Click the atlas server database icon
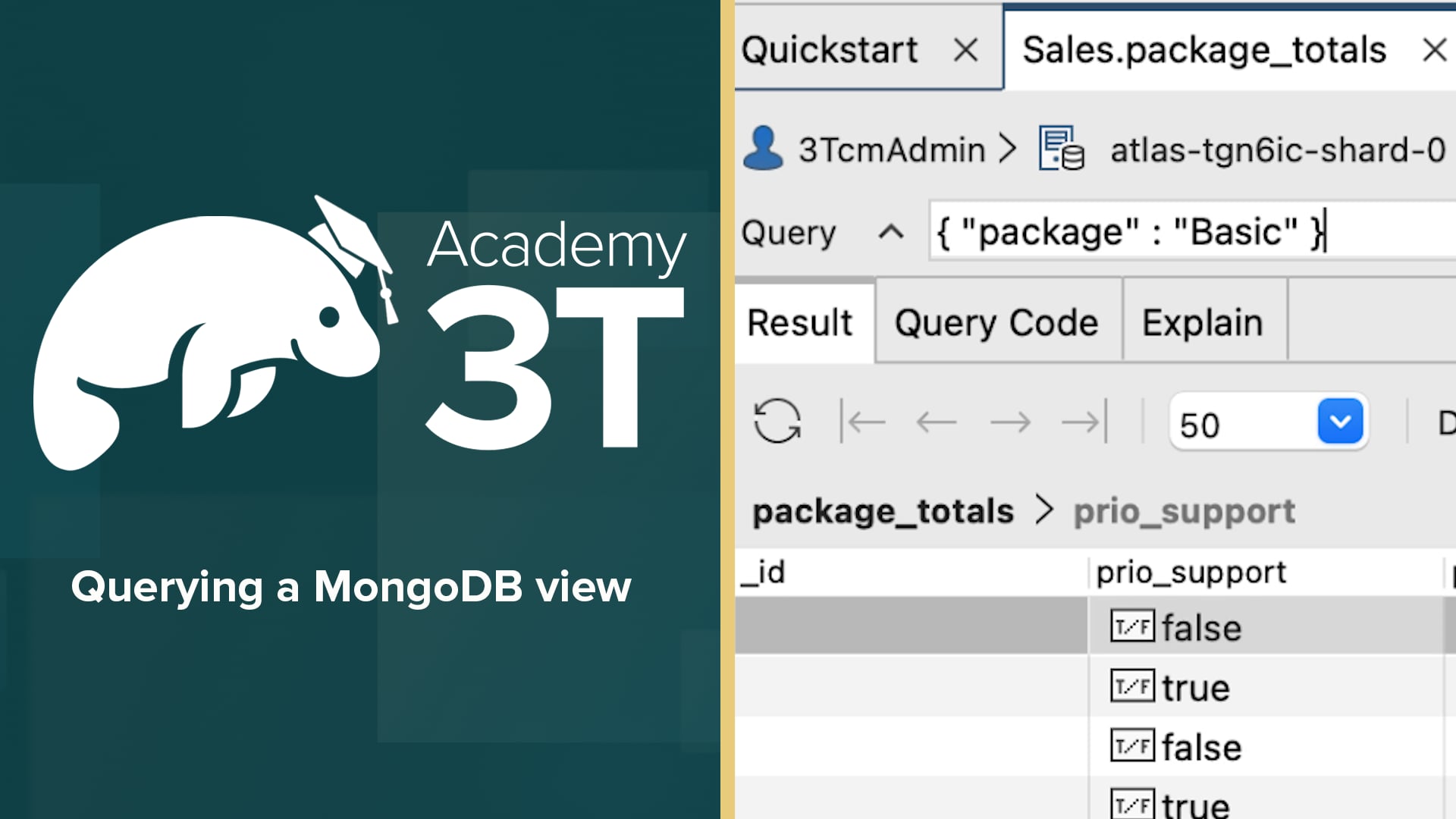 [x=1061, y=149]
